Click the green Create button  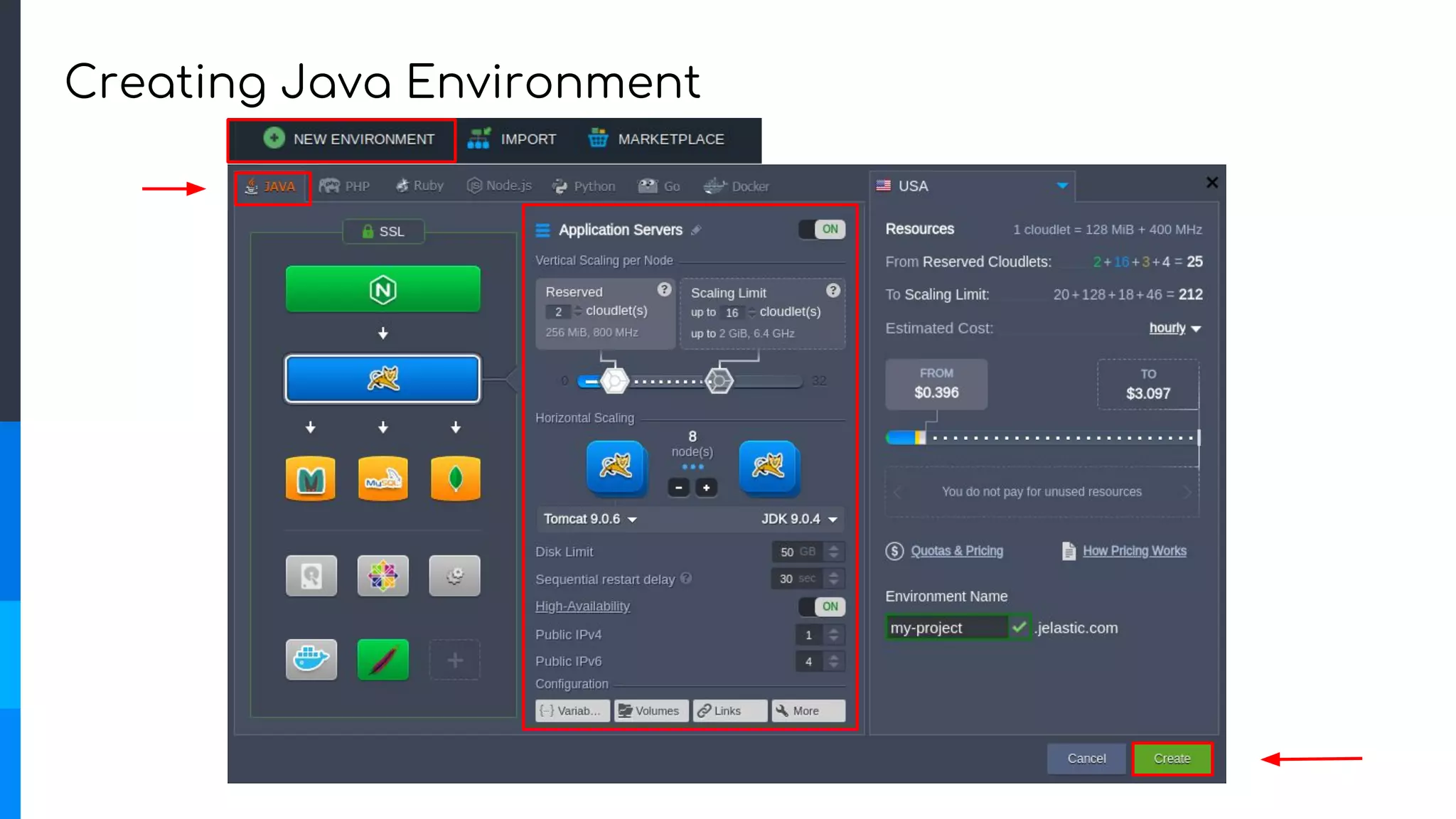(1172, 759)
